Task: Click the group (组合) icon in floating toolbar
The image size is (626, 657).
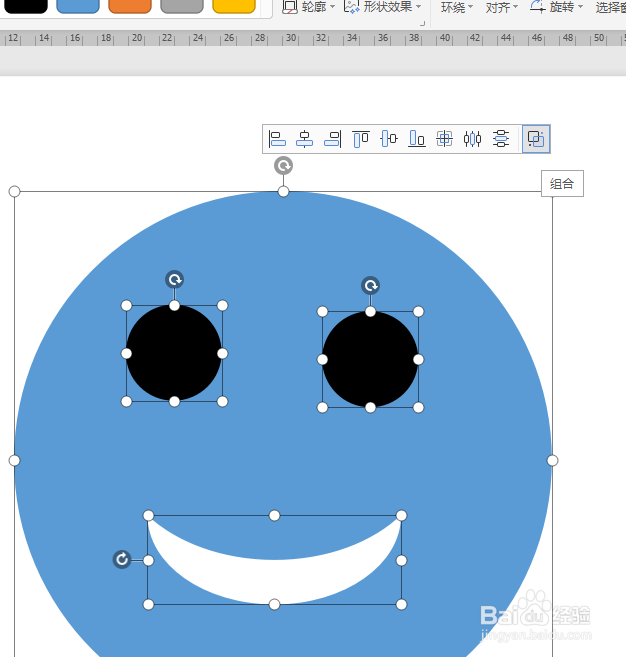Action: point(536,139)
